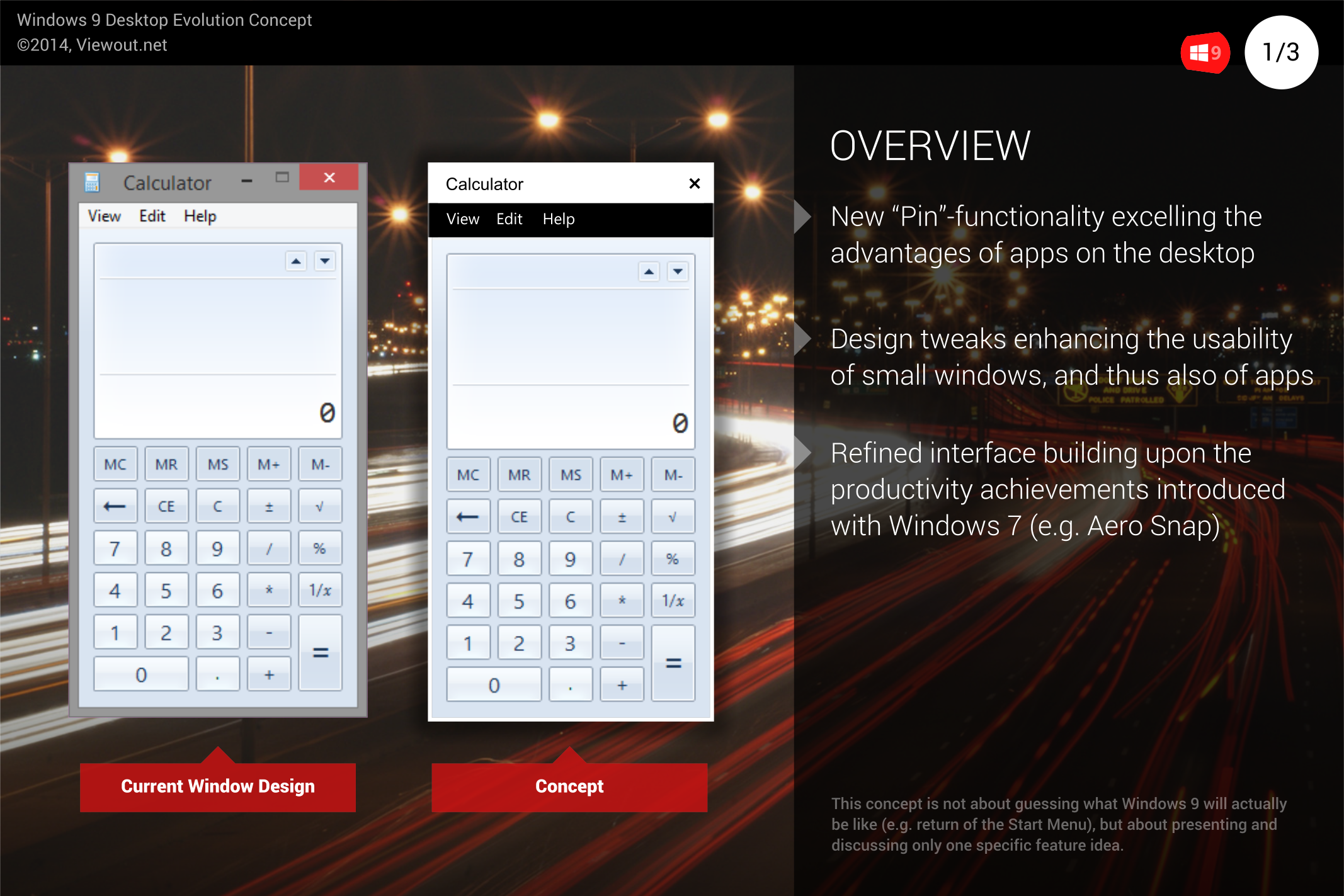
Task: Click the 1/3 page indicator circle
Action: (1281, 52)
